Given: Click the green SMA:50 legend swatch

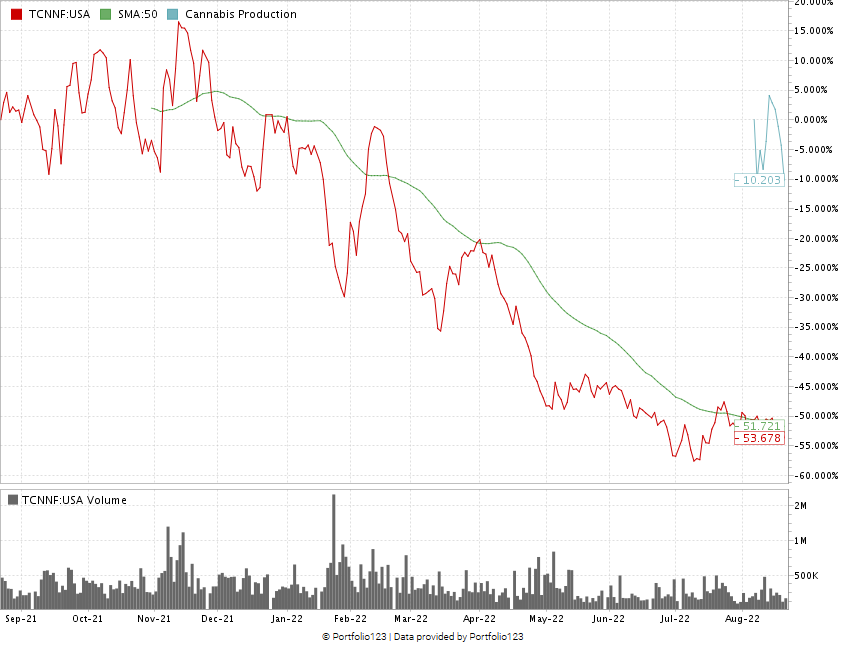Looking at the screenshot, I should tap(106, 15).
